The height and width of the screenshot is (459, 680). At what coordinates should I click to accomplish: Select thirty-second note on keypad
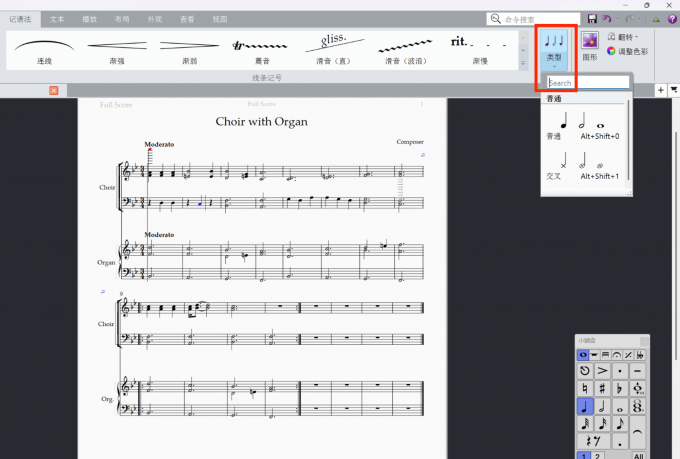point(585,423)
